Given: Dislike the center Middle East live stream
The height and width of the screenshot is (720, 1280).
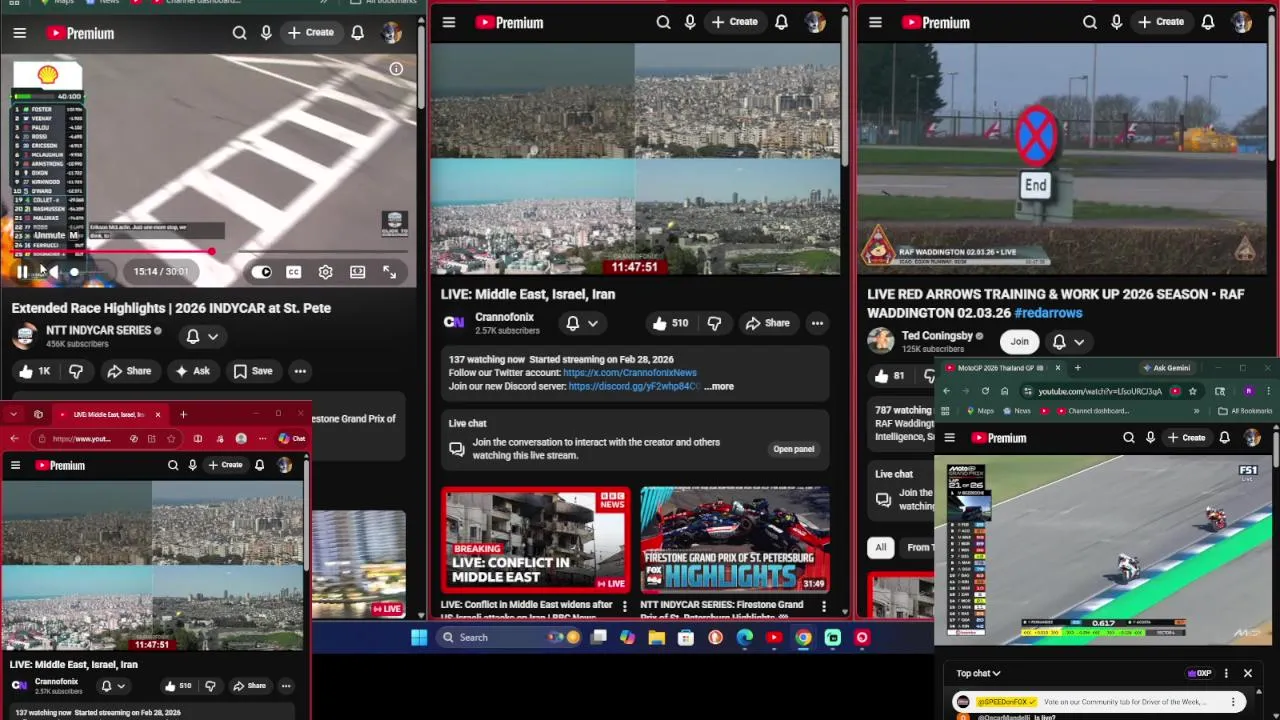Looking at the screenshot, I should (x=714, y=323).
